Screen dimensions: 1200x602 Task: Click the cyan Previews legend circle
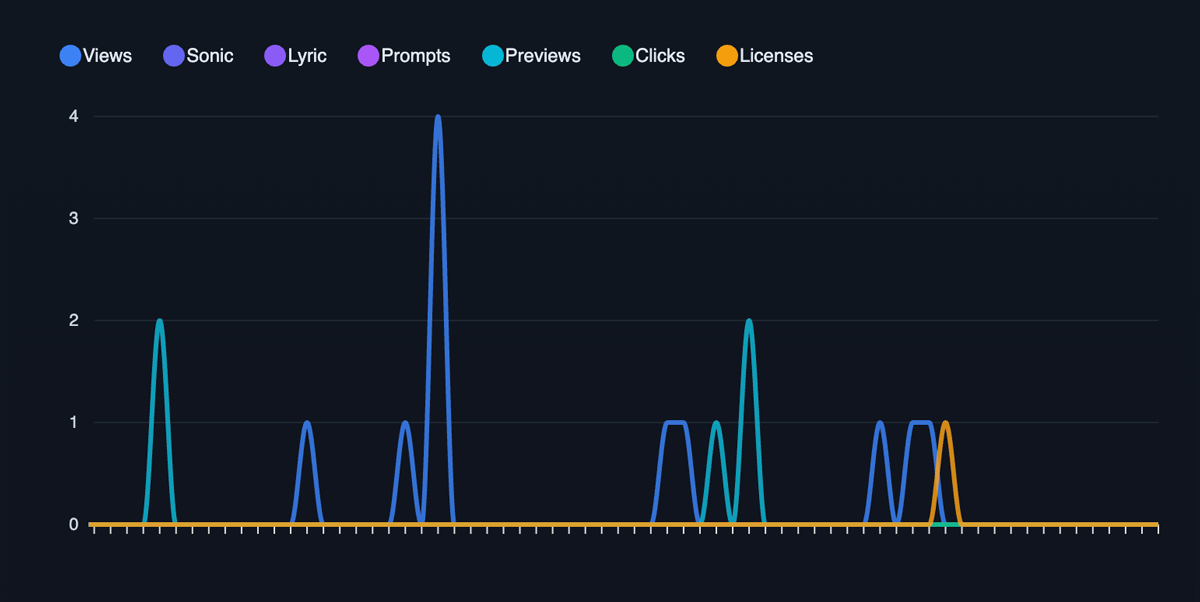click(492, 56)
